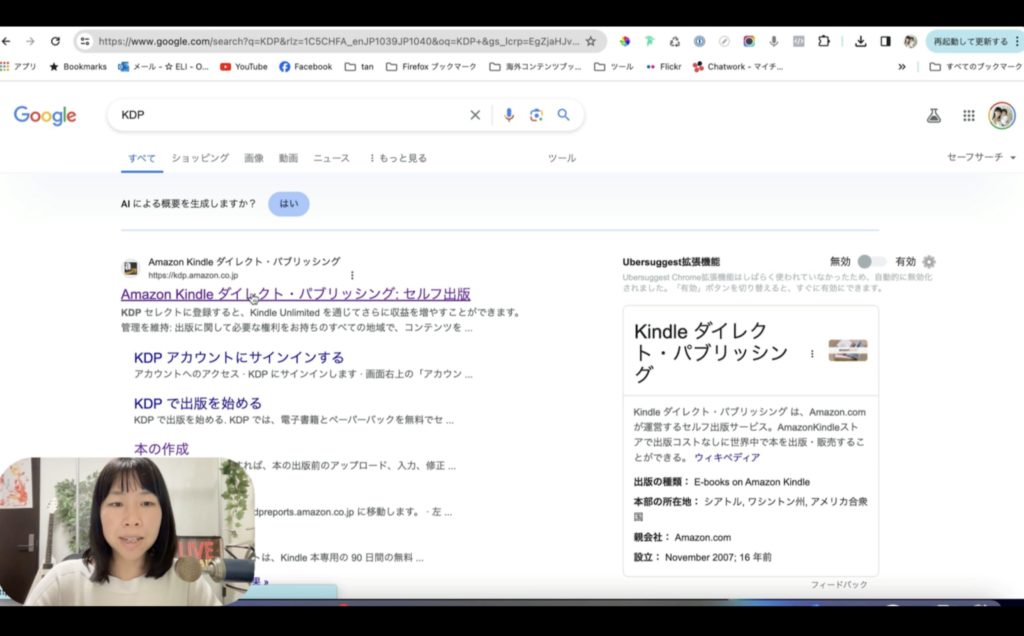
Task: Open Search Labs flask icon
Action: [x=934, y=116]
